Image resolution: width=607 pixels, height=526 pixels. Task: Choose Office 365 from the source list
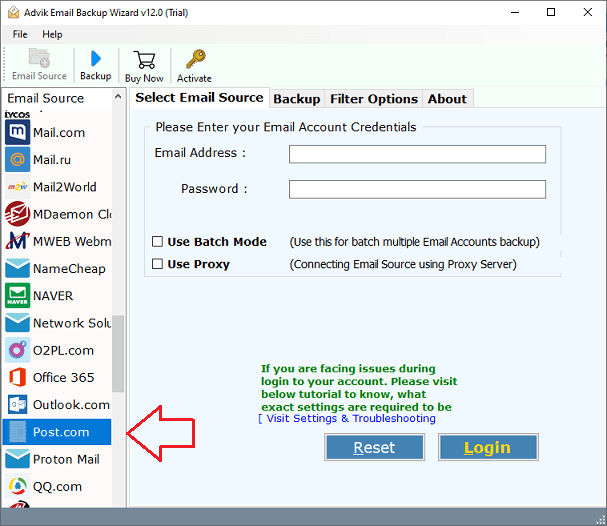(63, 377)
